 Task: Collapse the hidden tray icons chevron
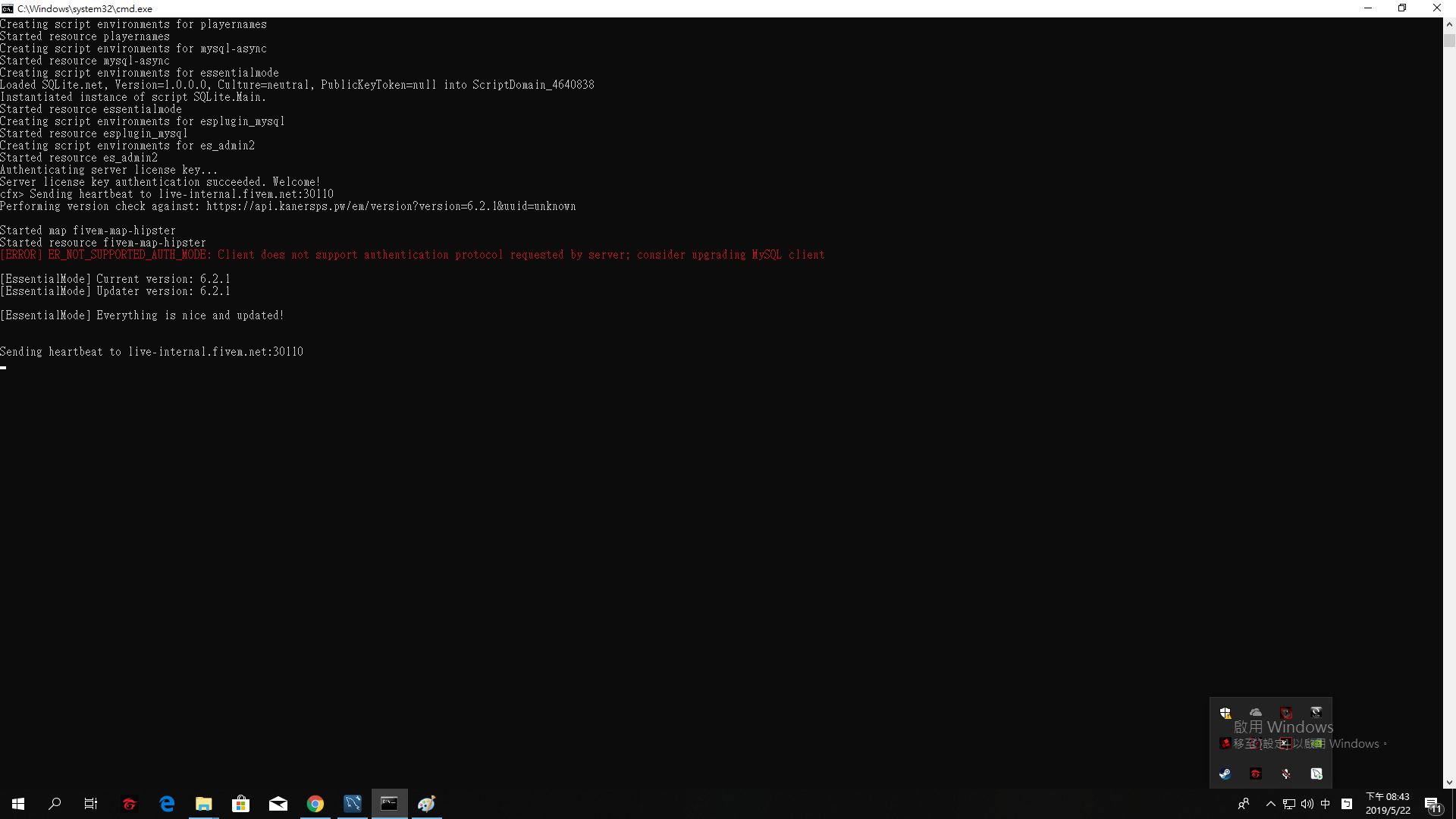[x=1271, y=804]
